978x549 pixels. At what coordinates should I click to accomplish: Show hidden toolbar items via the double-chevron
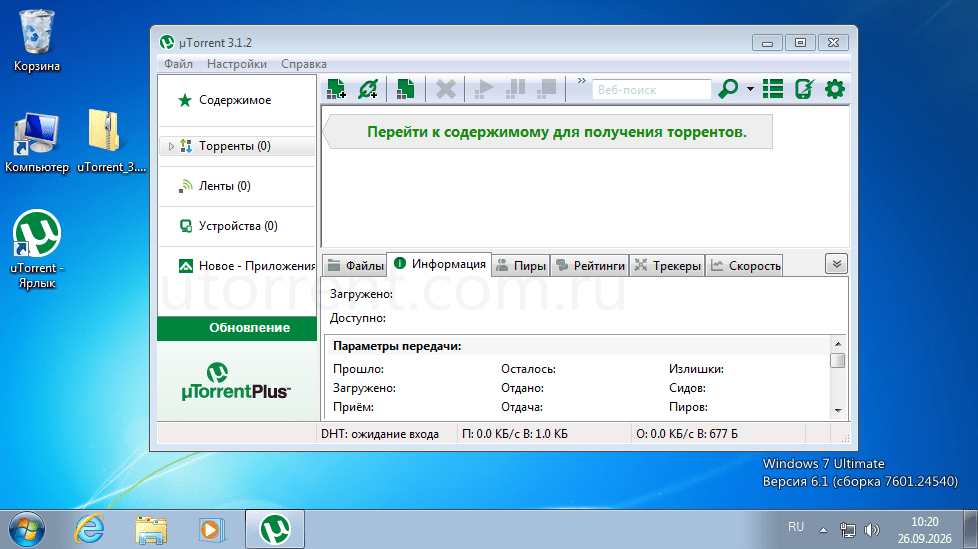tap(581, 81)
